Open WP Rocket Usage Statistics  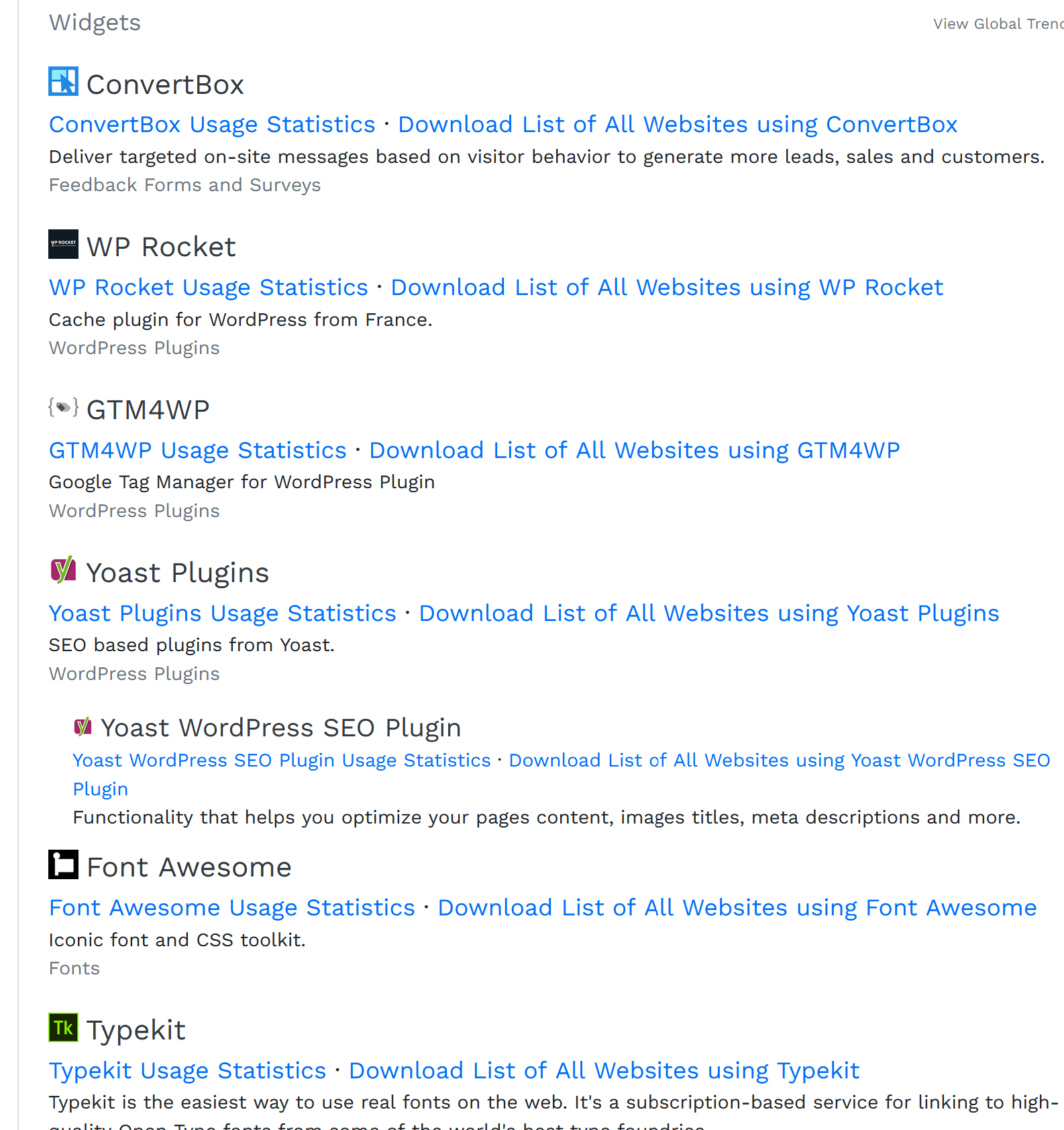[x=208, y=288]
